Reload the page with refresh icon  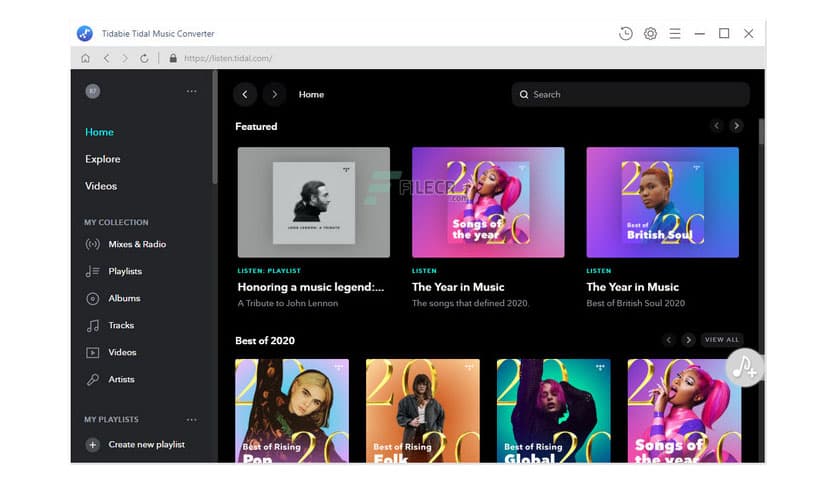tap(144, 58)
